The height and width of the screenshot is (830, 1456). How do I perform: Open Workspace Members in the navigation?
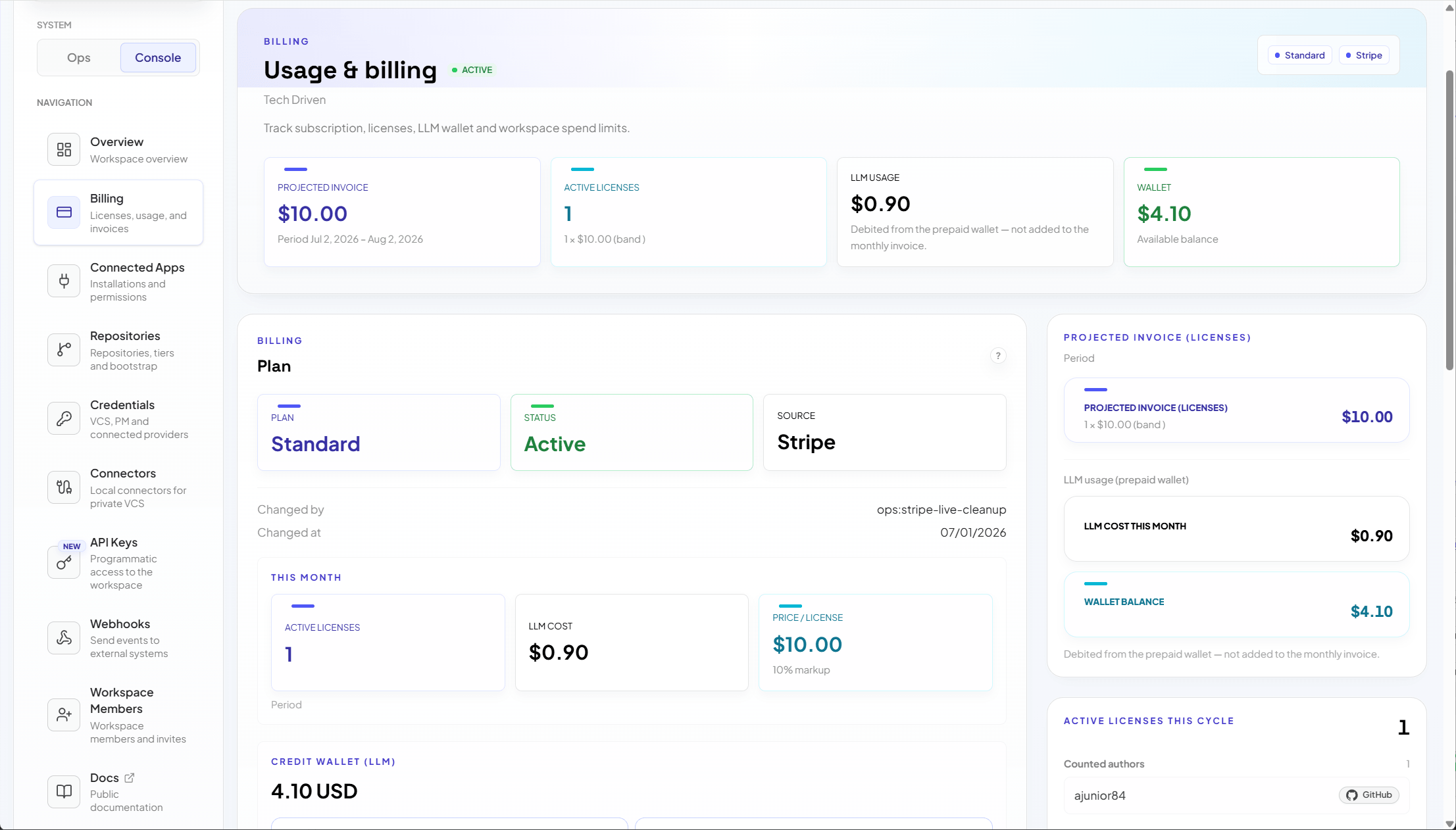click(x=118, y=715)
